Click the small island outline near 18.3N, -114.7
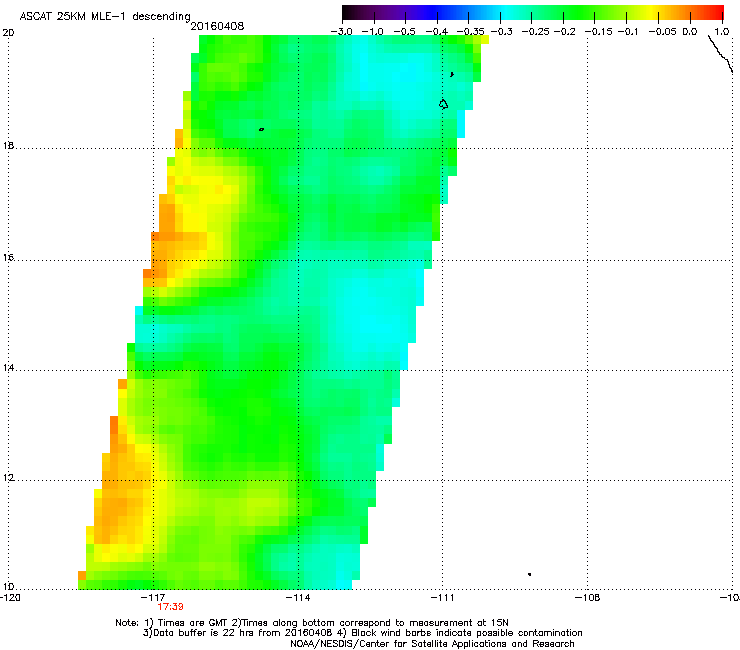This screenshot has width=740, height=650. pos(261,129)
